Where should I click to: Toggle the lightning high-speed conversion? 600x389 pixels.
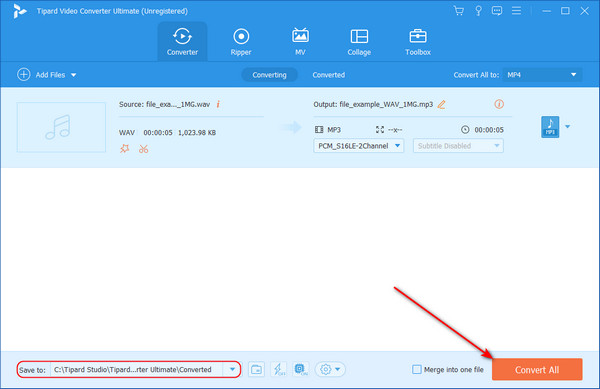(278, 369)
